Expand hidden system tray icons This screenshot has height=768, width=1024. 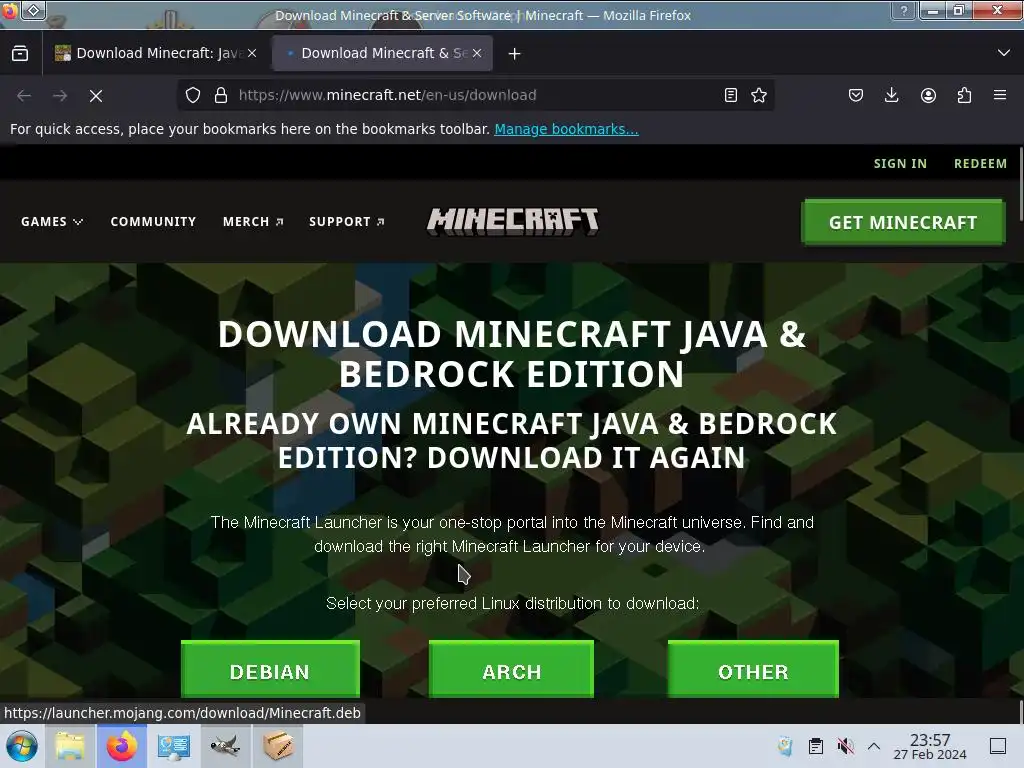tap(874, 746)
